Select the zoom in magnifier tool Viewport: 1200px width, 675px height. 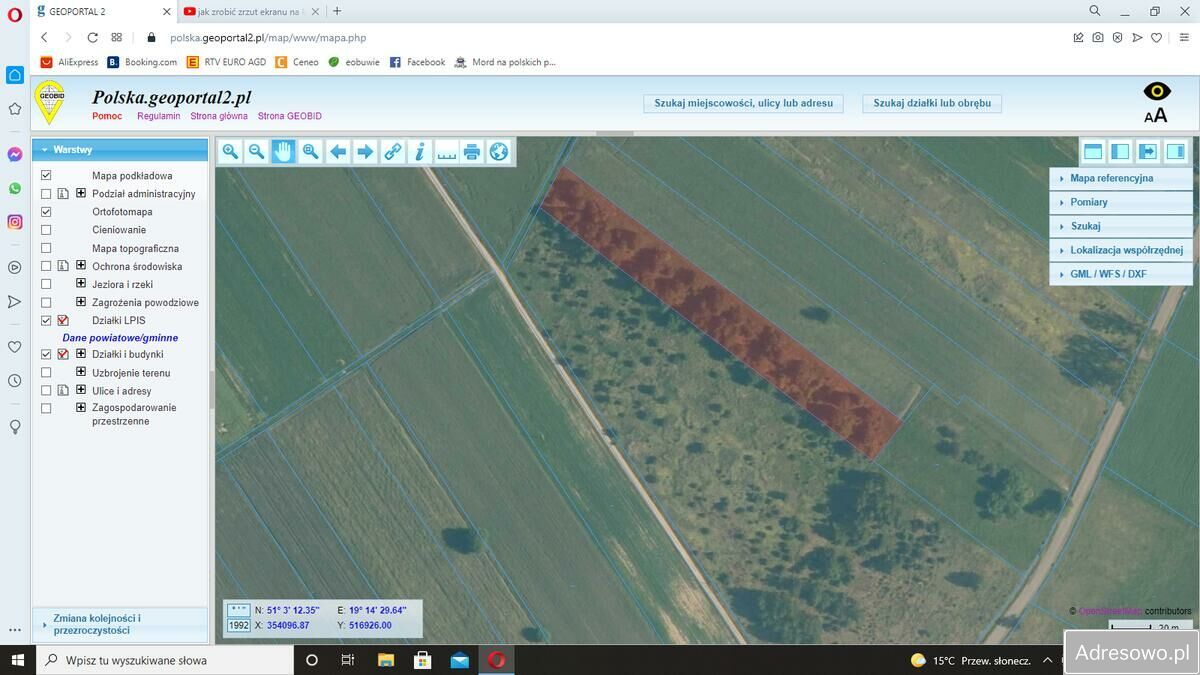(230, 151)
